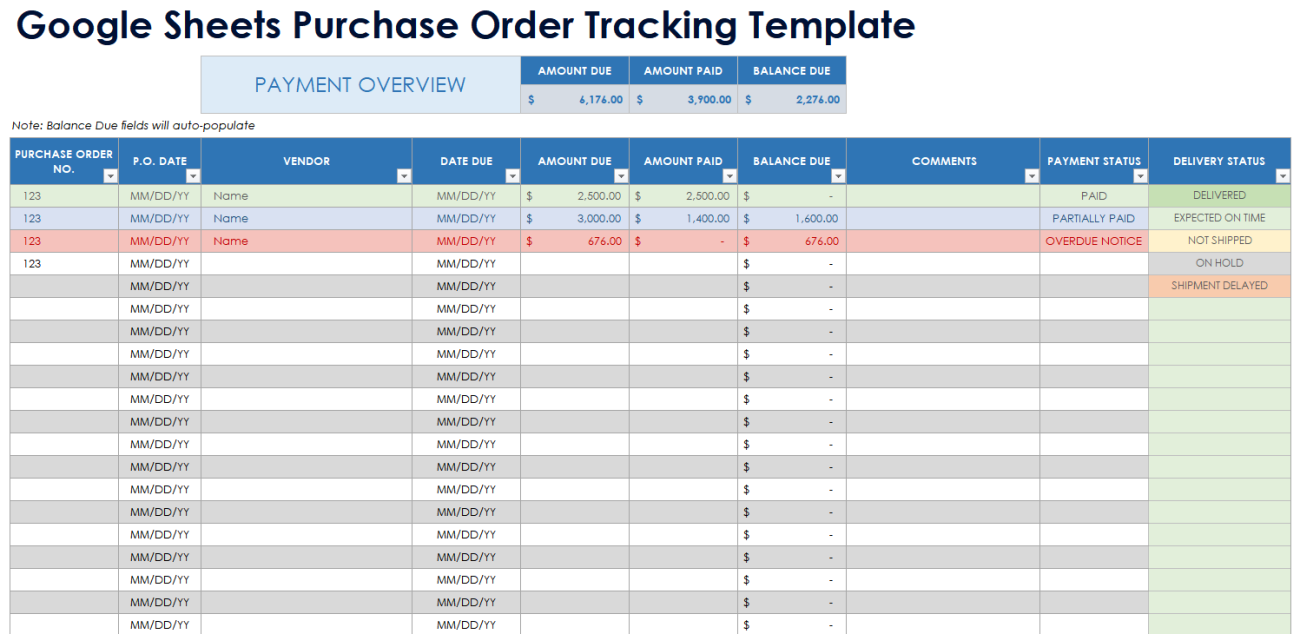Open the Delivery Status filter icon
Viewport: 1300px width, 634px height.
(1283, 175)
